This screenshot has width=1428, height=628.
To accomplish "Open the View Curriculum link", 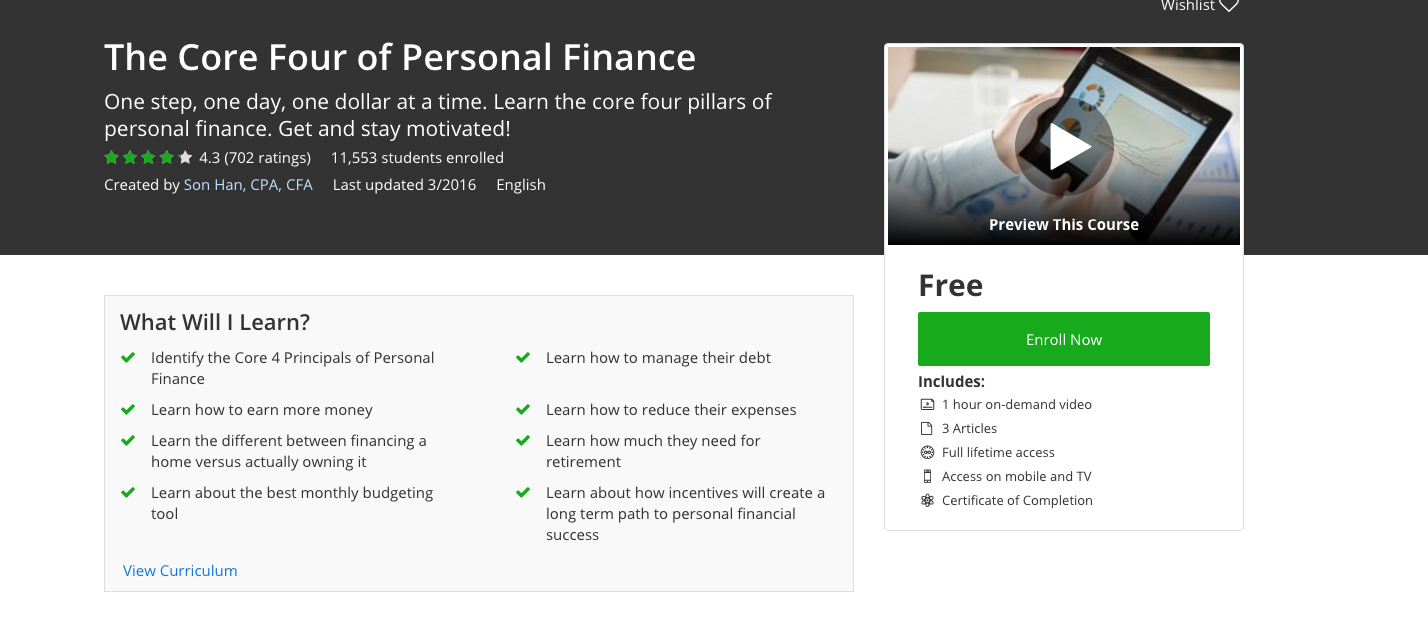I will coord(180,571).
